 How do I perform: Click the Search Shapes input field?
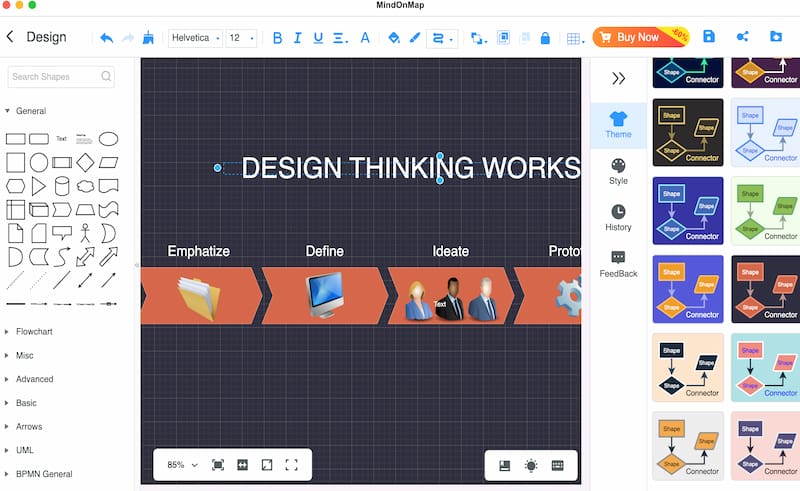(61, 77)
